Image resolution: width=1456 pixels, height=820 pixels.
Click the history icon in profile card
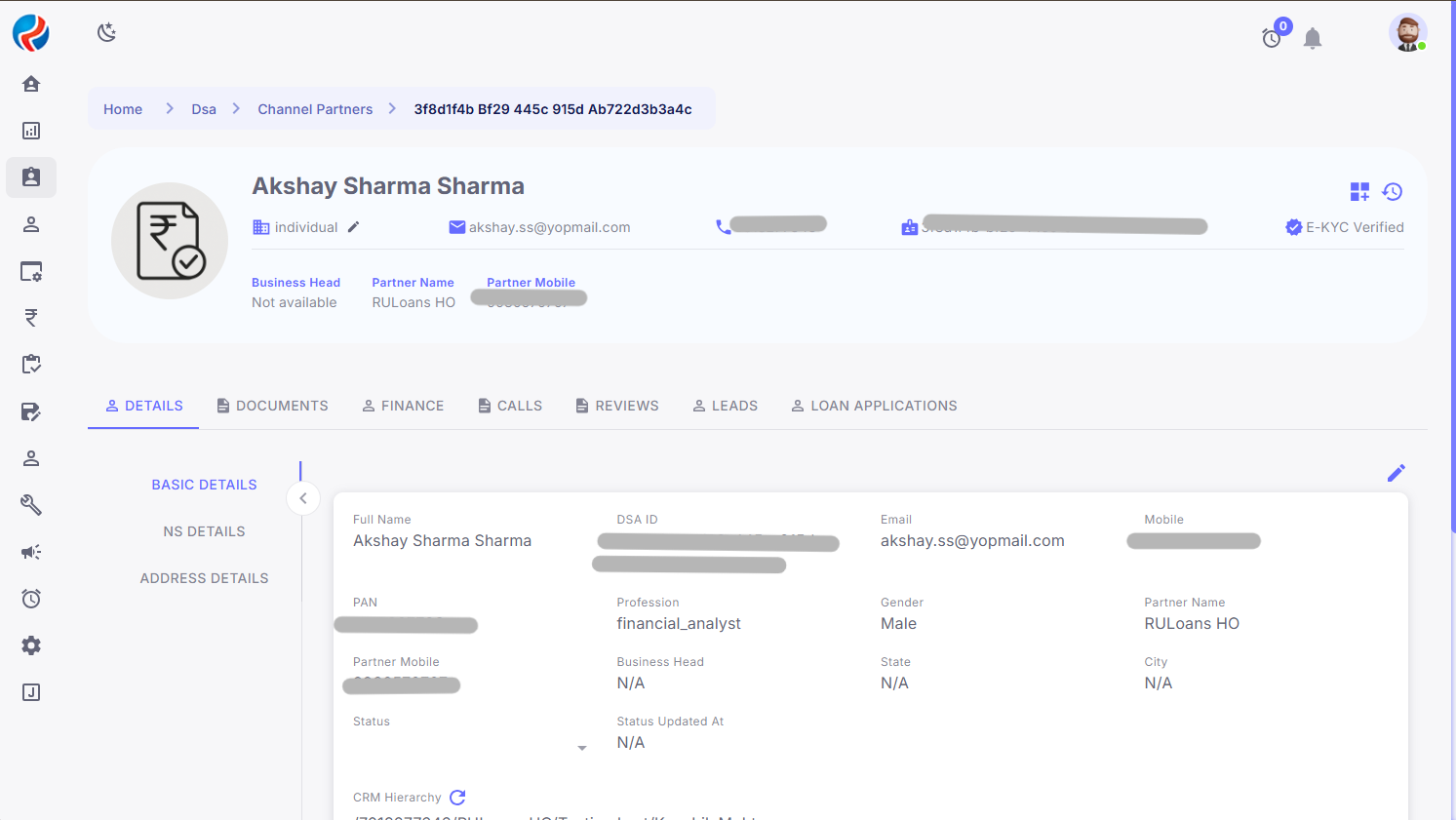1393,192
